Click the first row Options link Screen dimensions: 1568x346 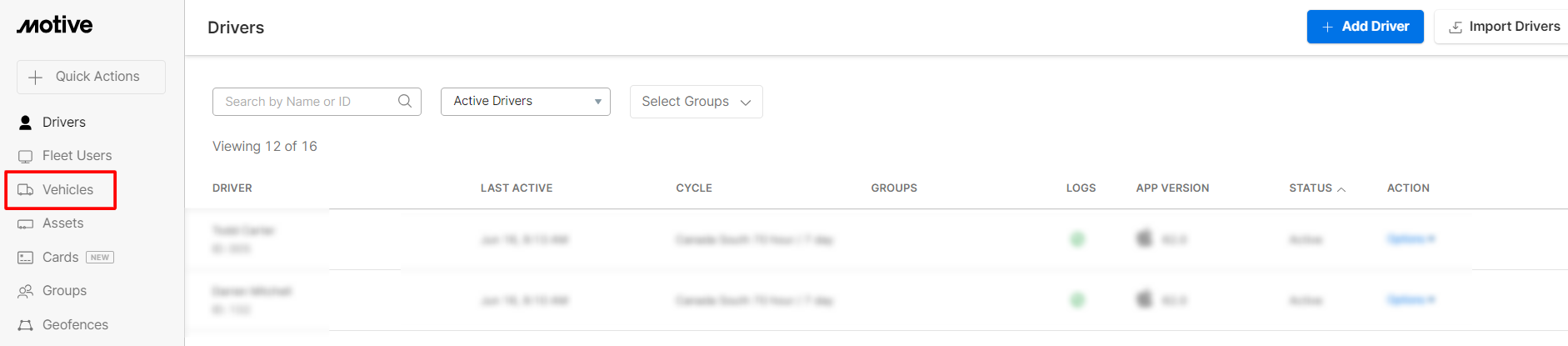click(1411, 239)
